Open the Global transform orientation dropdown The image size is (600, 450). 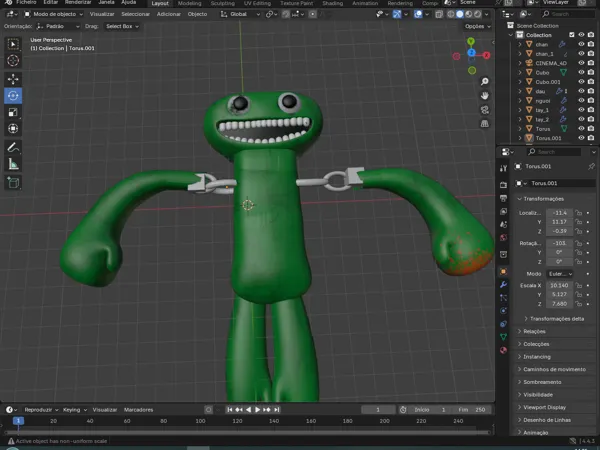[240, 14]
